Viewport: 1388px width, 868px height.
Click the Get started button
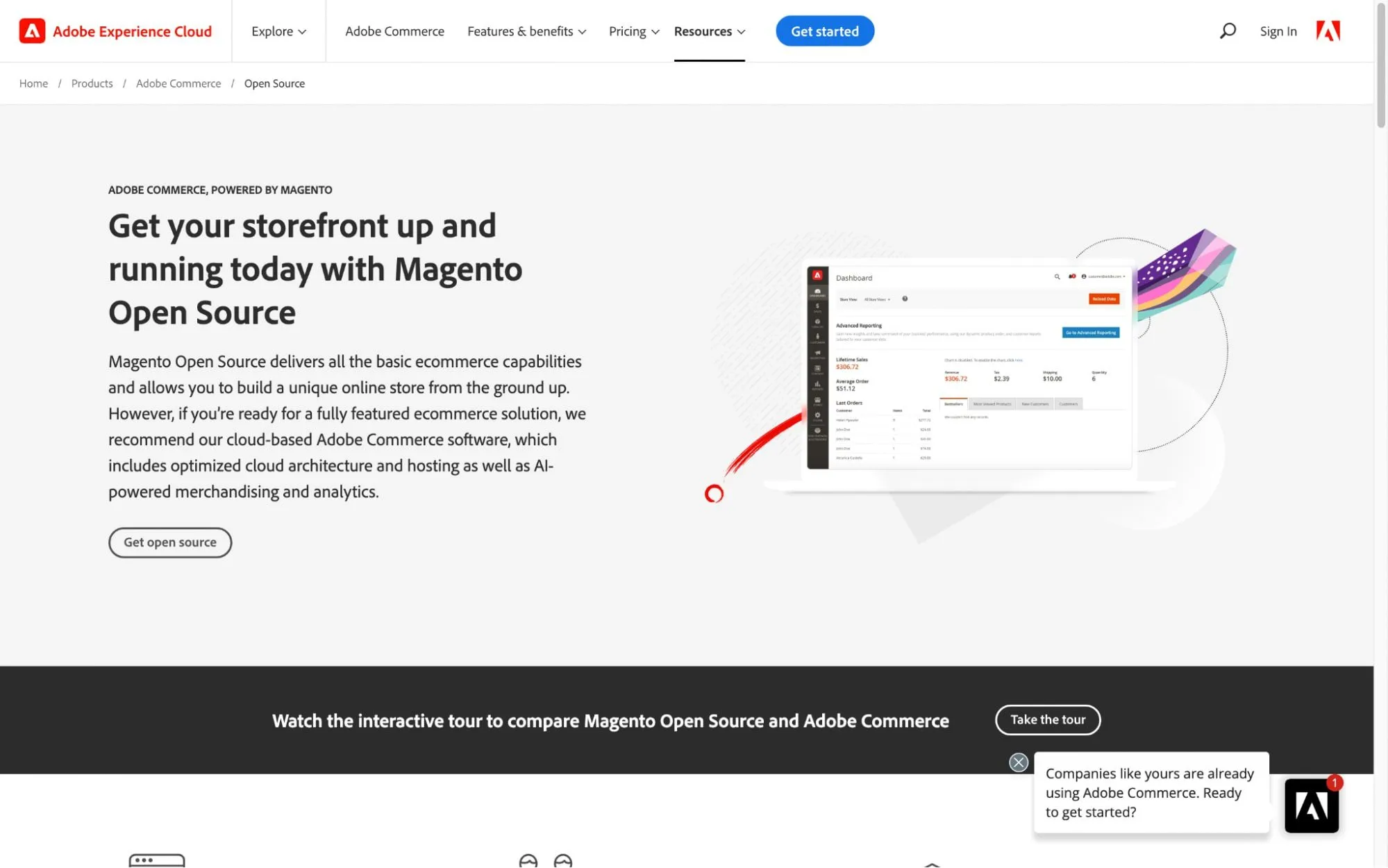tap(825, 31)
